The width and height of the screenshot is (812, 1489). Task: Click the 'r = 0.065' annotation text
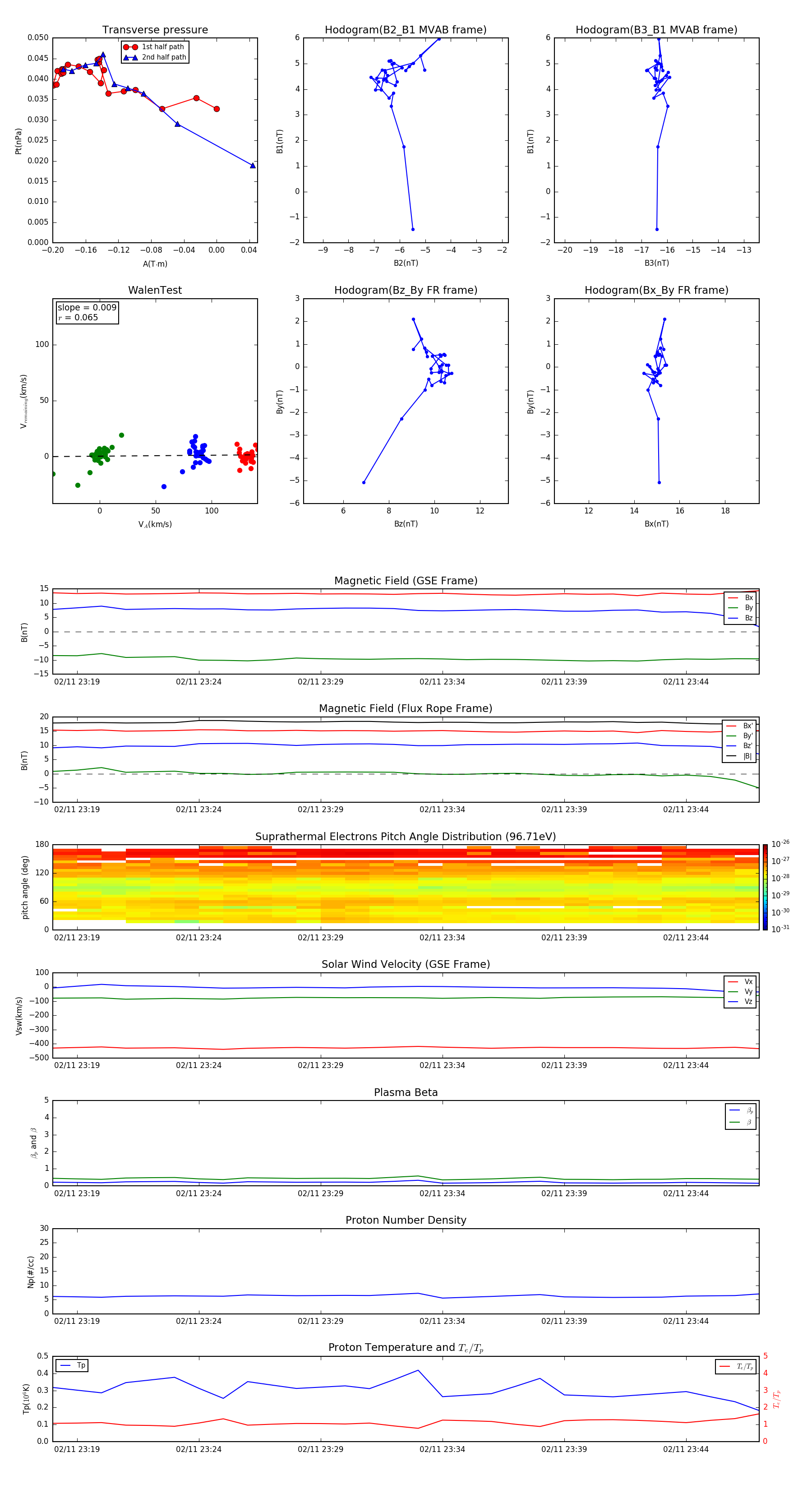point(78,317)
